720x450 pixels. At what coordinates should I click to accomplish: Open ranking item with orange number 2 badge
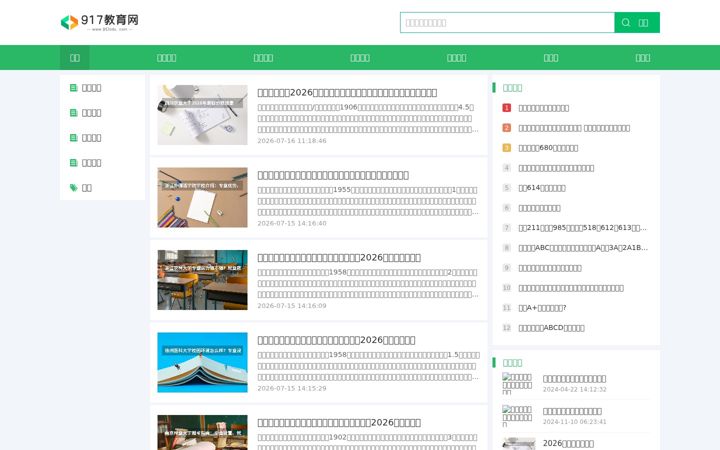click(574, 128)
